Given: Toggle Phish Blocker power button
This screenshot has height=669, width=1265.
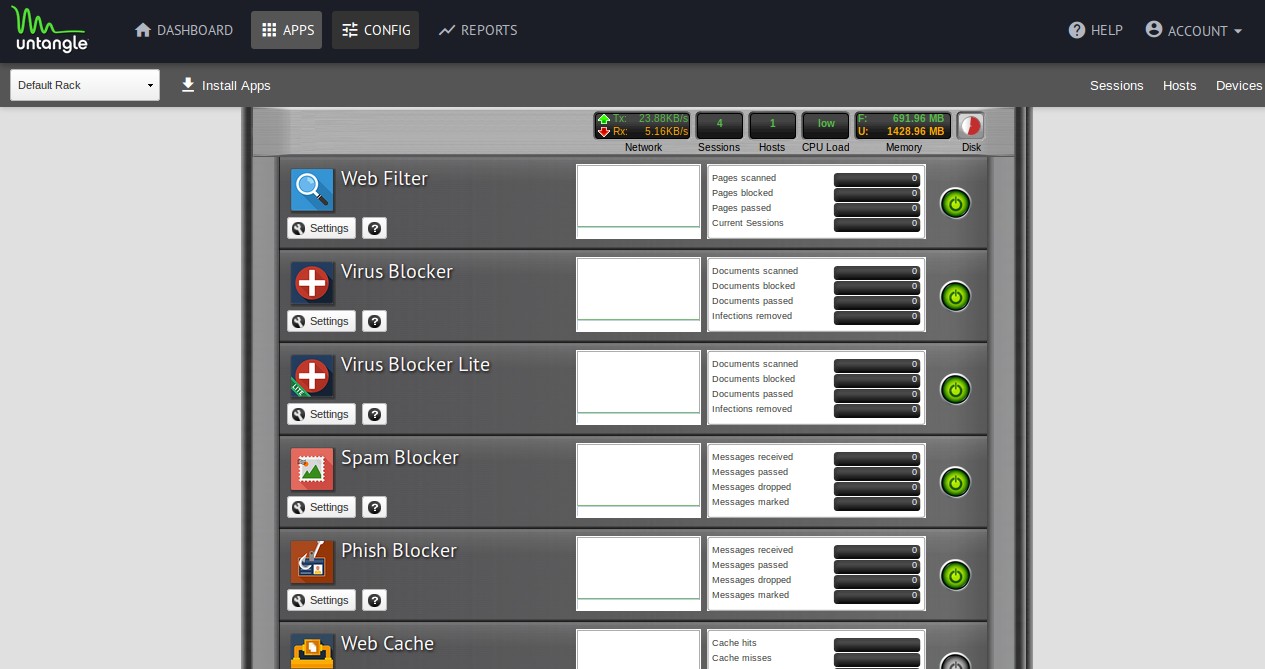Looking at the screenshot, I should [x=955, y=575].
